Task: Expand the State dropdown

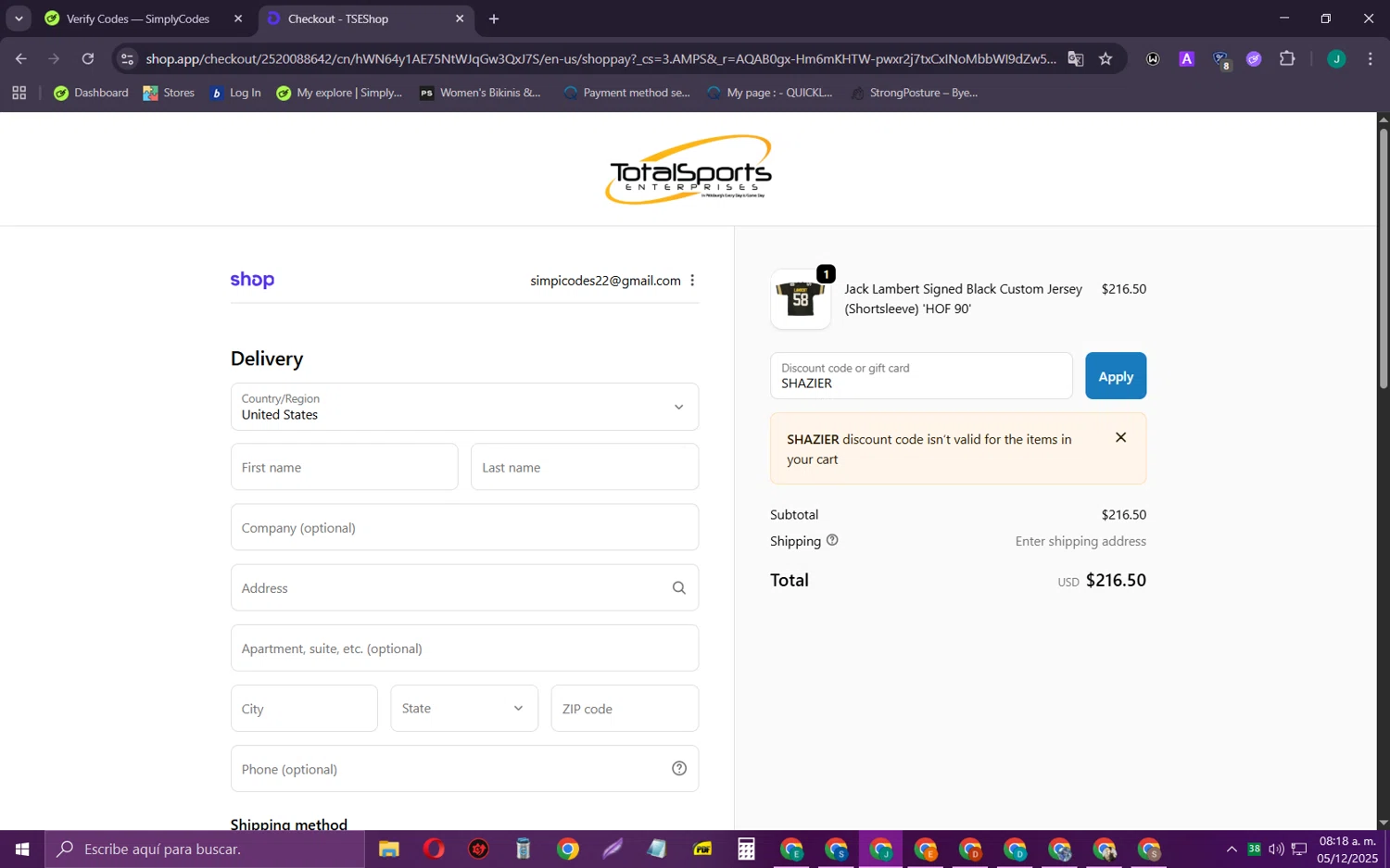Action: click(x=464, y=709)
